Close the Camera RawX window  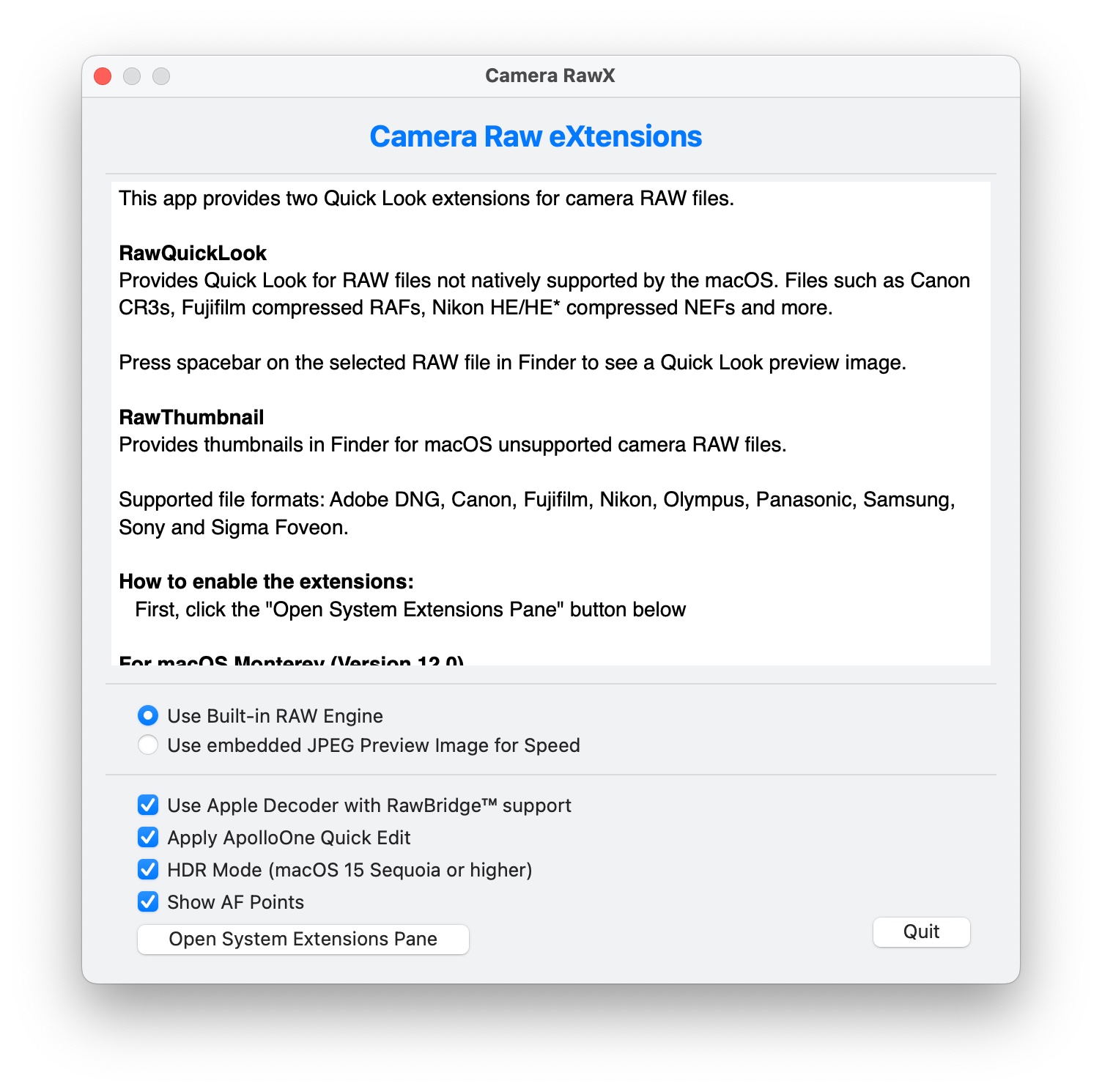[103, 76]
